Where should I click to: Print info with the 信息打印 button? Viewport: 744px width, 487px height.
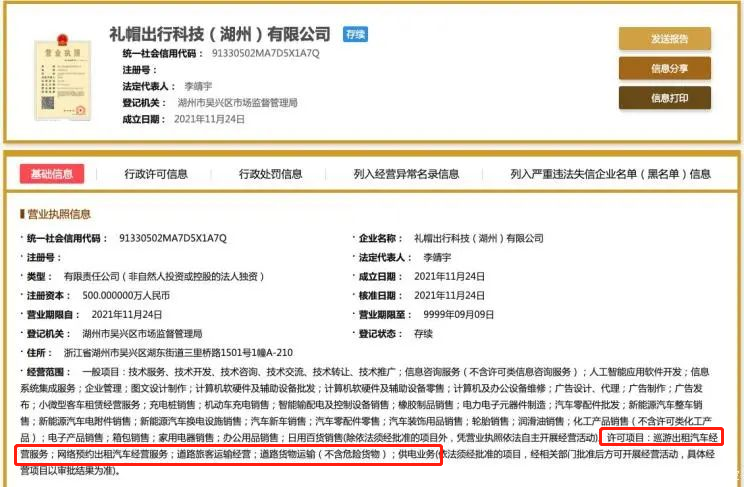coord(664,98)
